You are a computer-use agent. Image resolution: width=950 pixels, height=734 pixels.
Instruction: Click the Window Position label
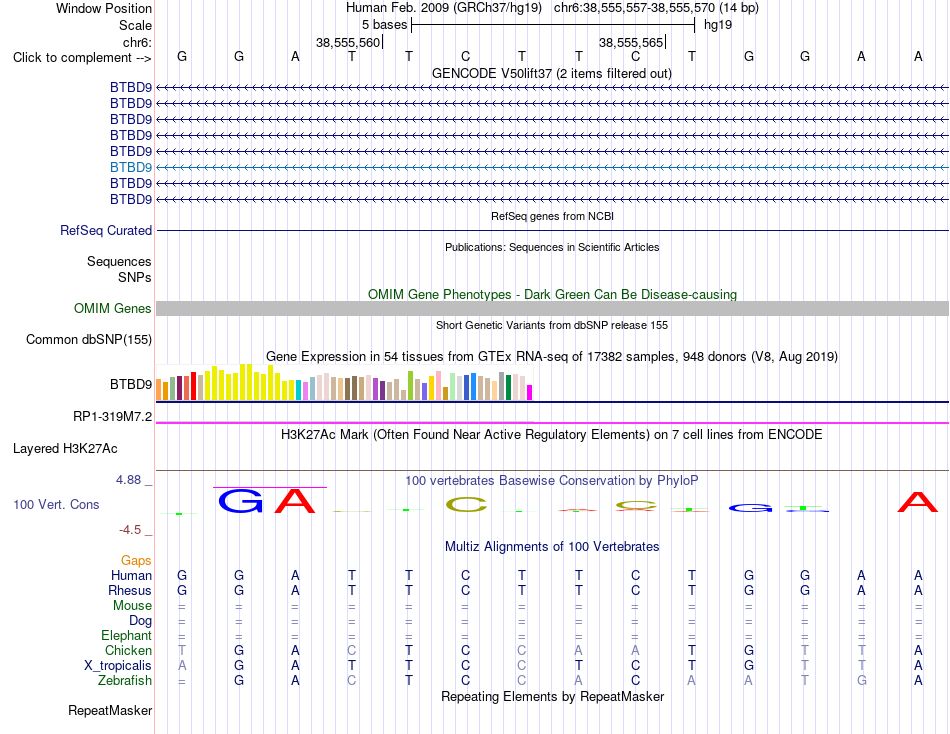coord(104,8)
